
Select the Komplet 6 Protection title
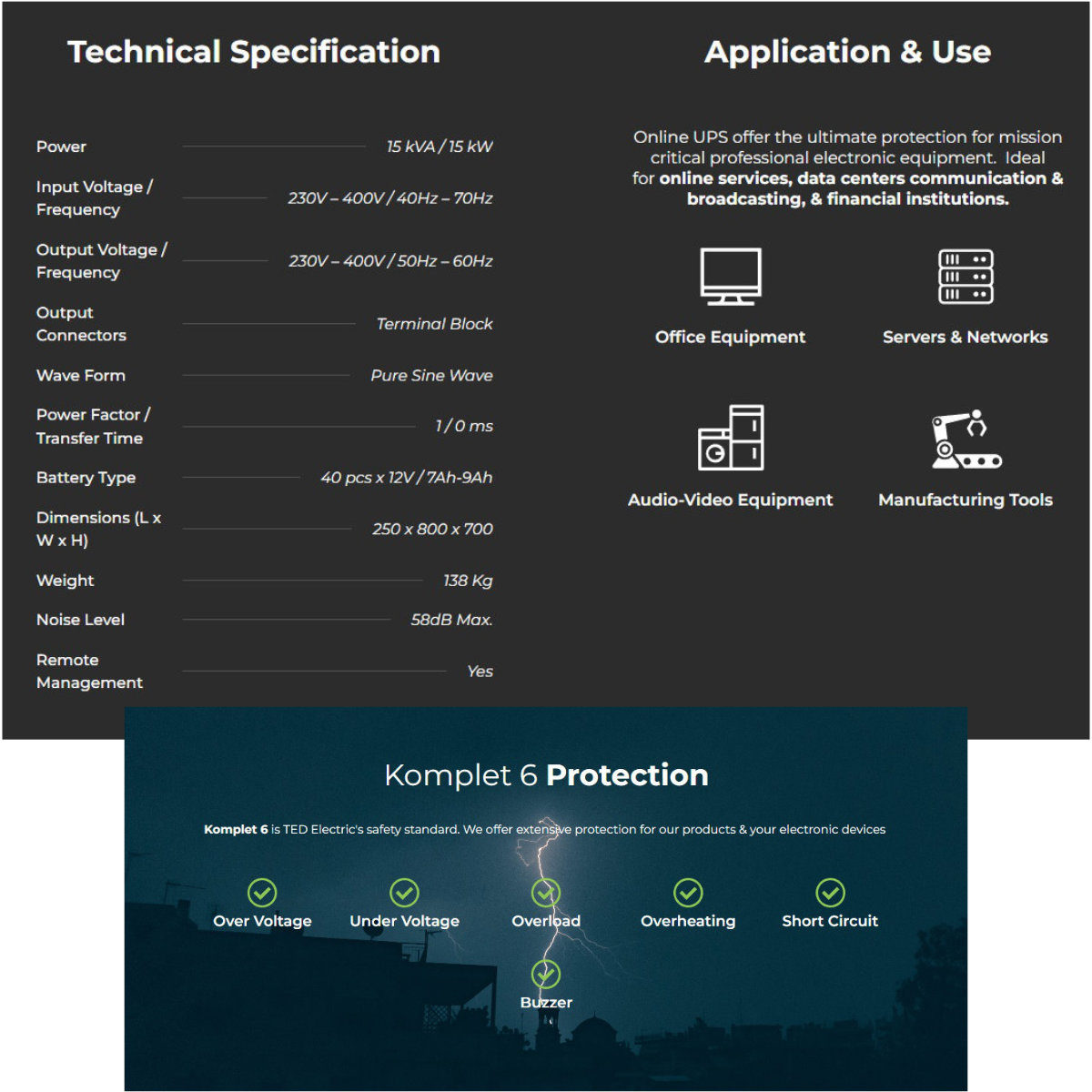click(546, 775)
